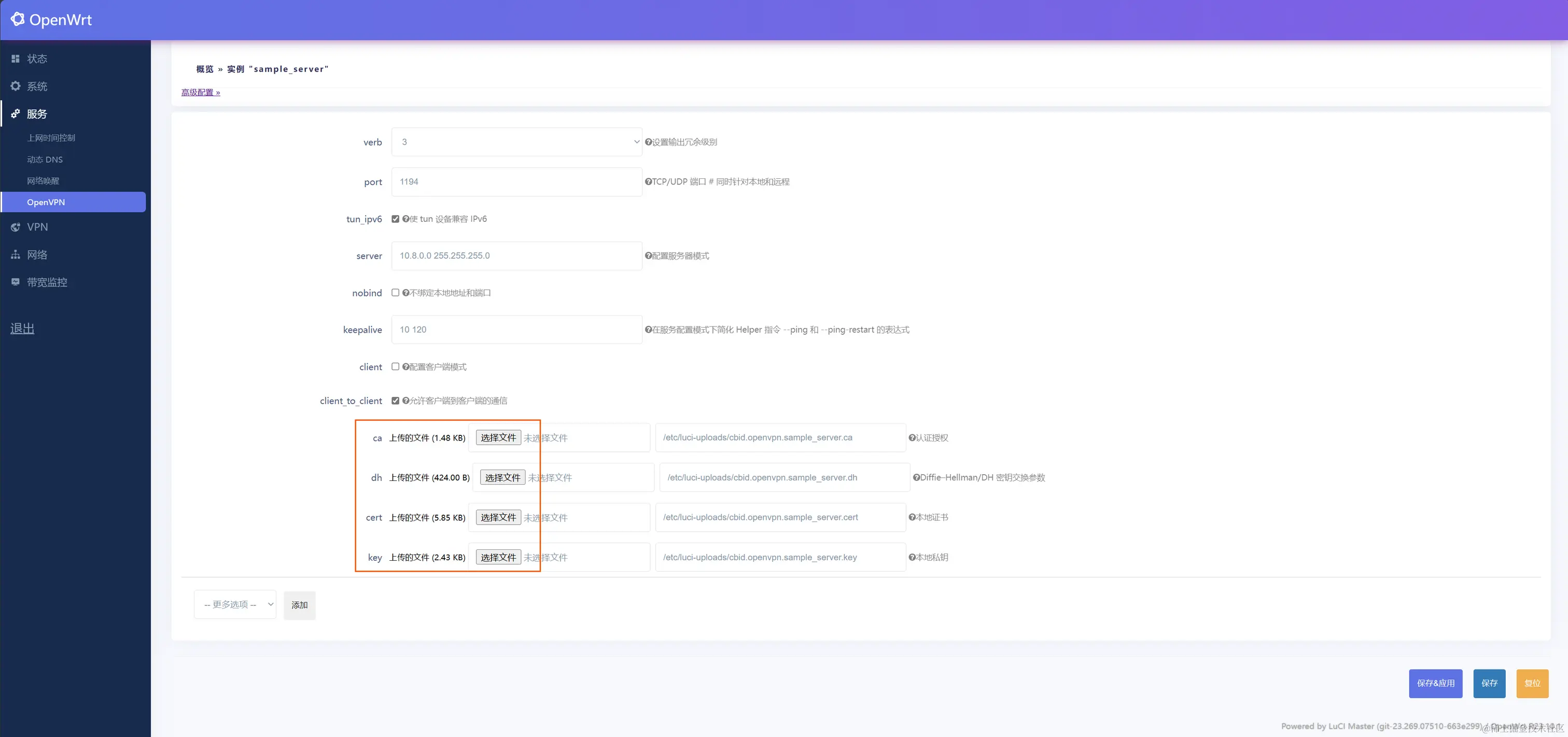The width and height of the screenshot is (1568, 737).
Task: Click help icon beside port description
Action: (x=648, y=182)
